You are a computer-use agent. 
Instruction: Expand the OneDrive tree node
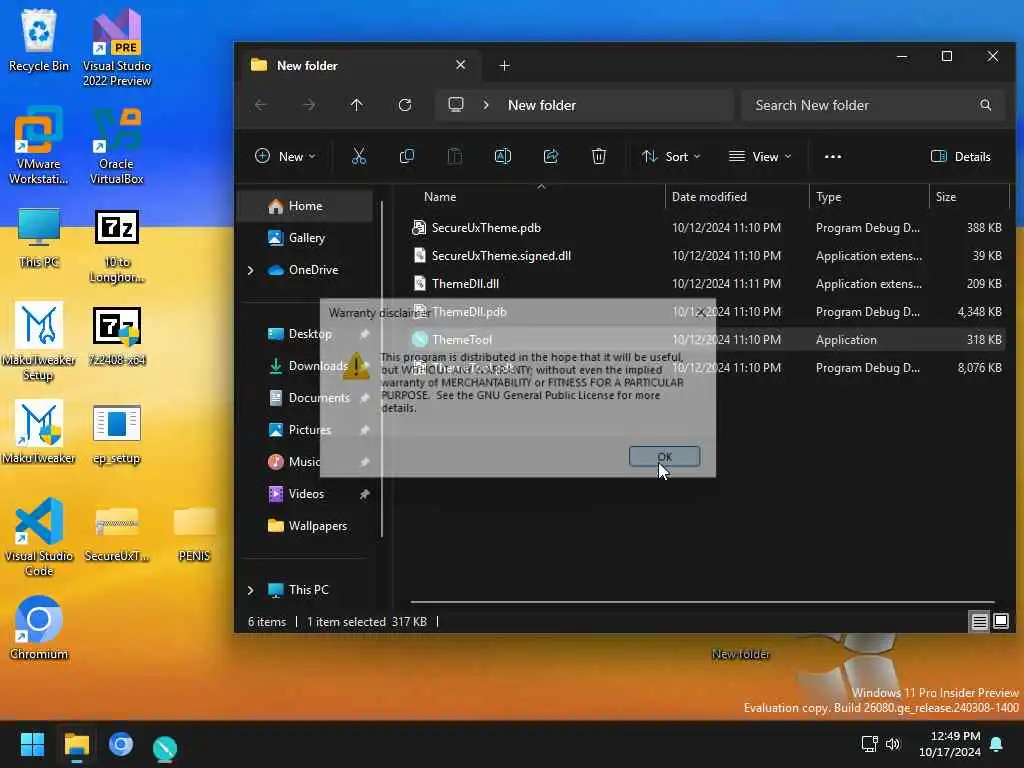pyautogui.click(x=250, y=270)
